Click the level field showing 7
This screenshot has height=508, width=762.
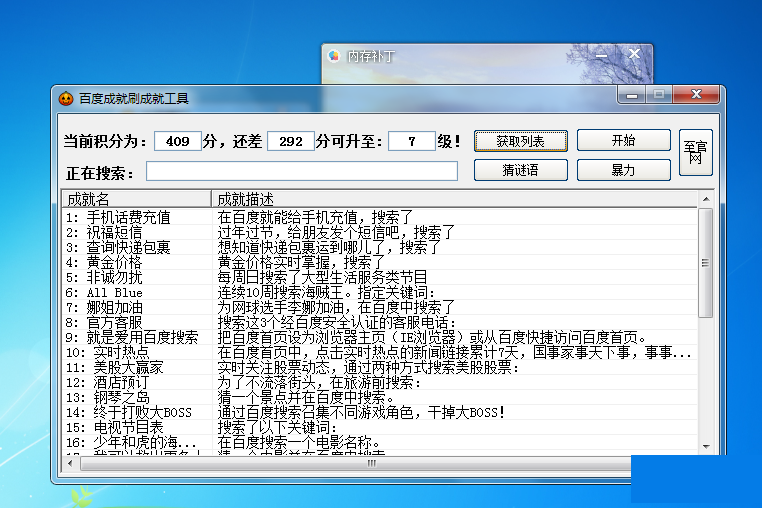pos(412,141)
